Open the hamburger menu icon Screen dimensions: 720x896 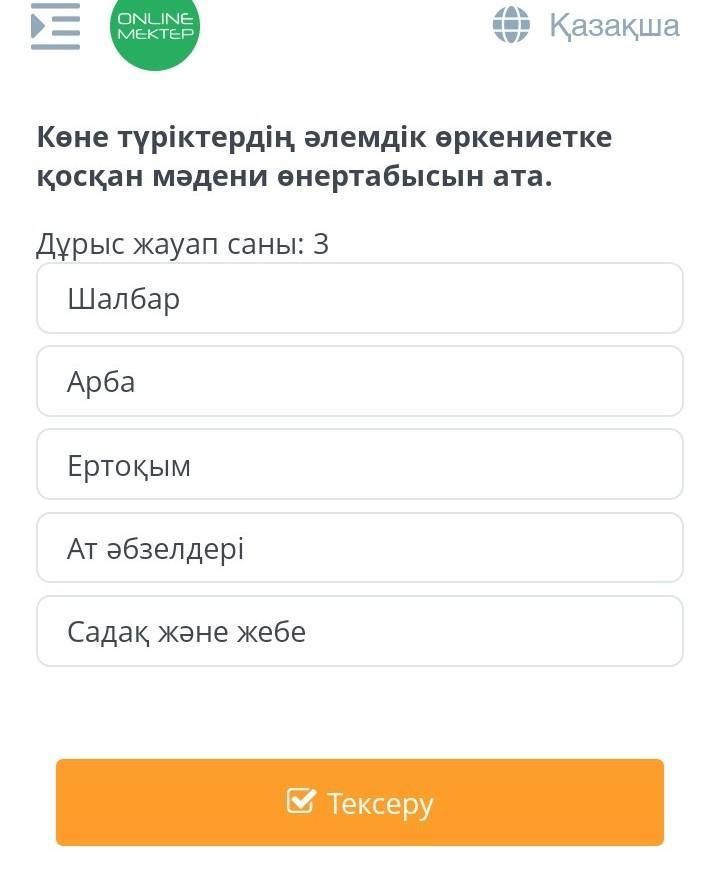[x=55, y=26]
